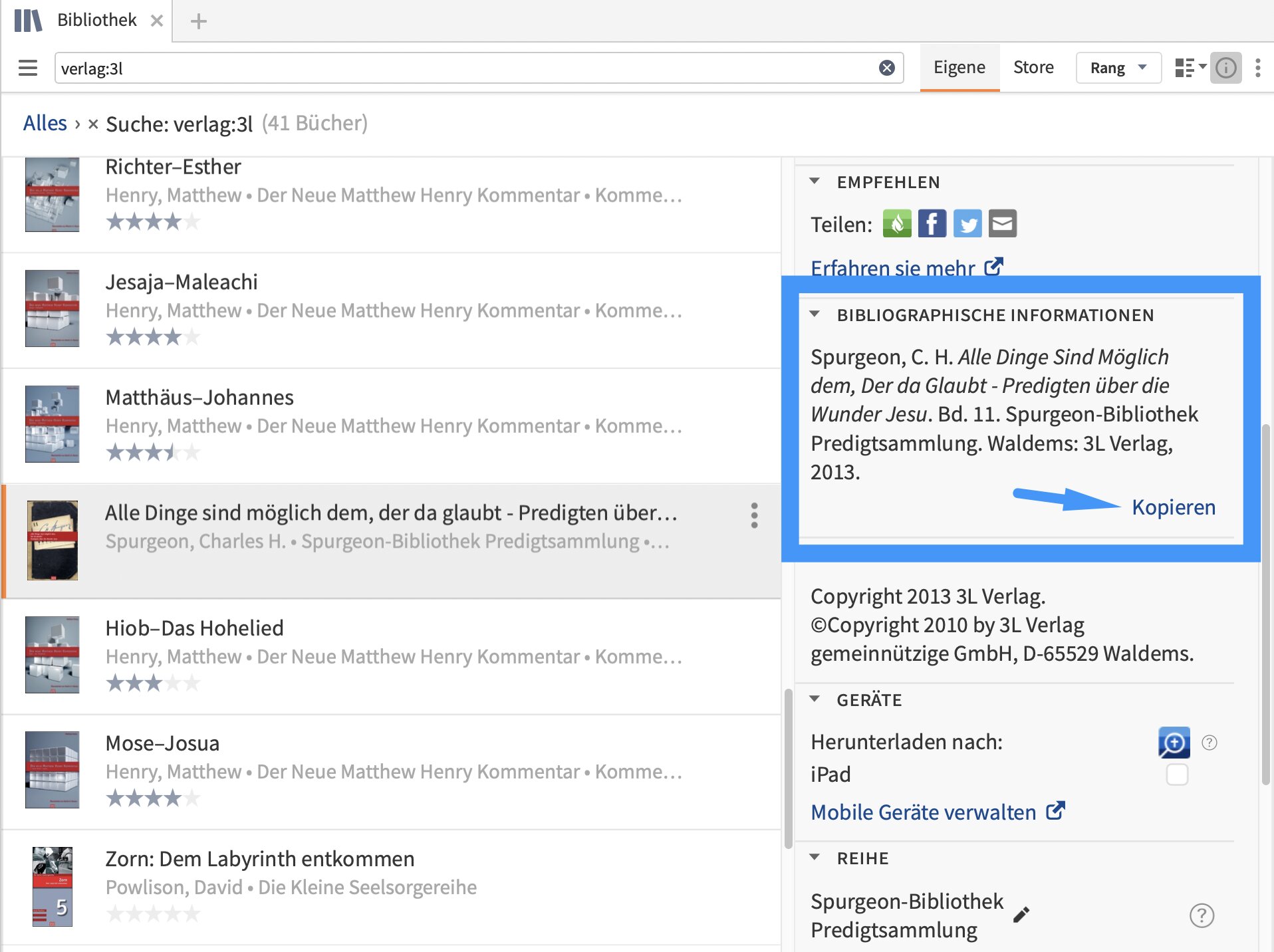Select the Jesaja–Maleachi book
This screenshot has height=952, width=1274.
[x=391, y=311]
